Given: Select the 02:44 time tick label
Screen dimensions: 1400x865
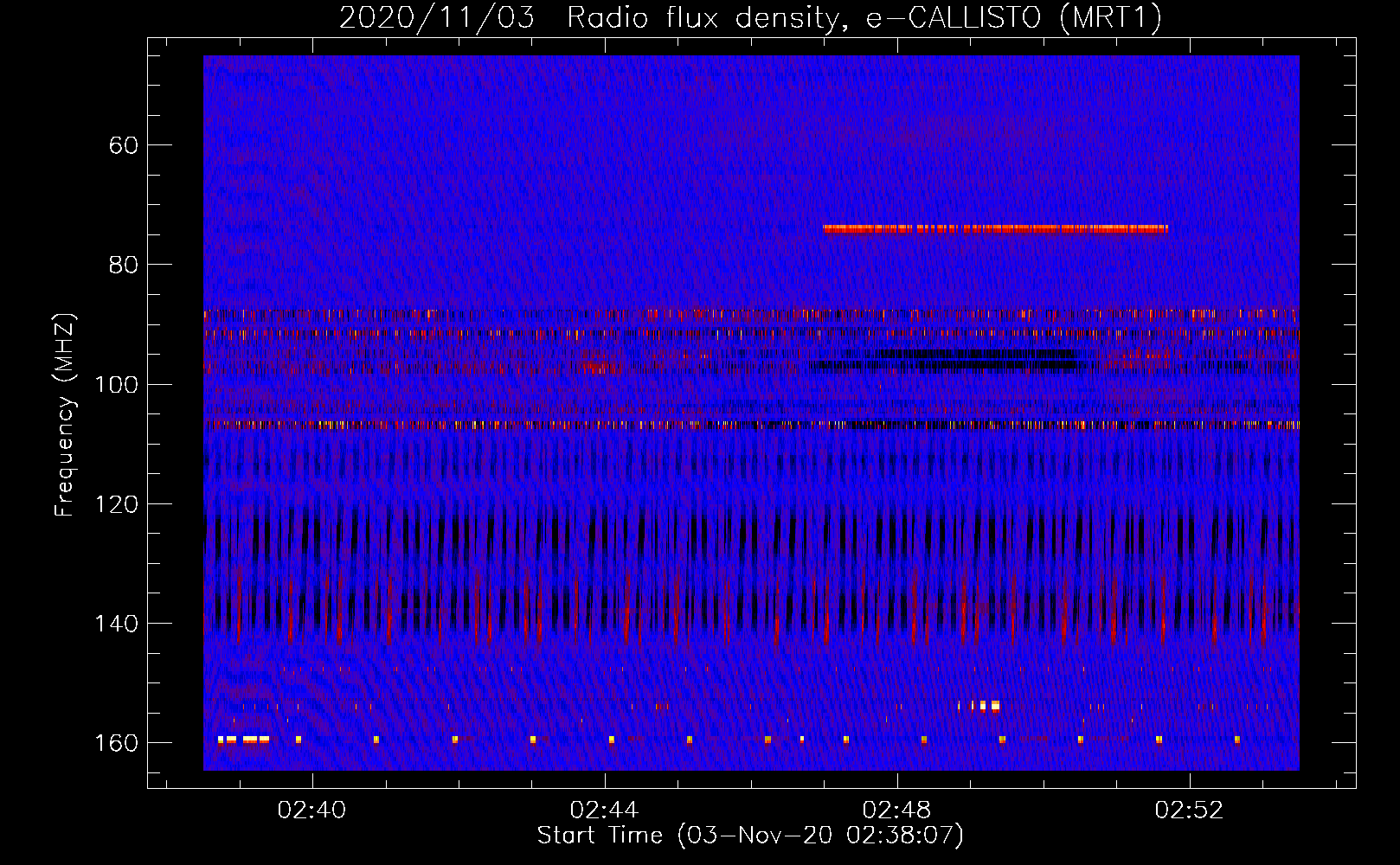Looking at the screenshot, I should click(604, 810).
